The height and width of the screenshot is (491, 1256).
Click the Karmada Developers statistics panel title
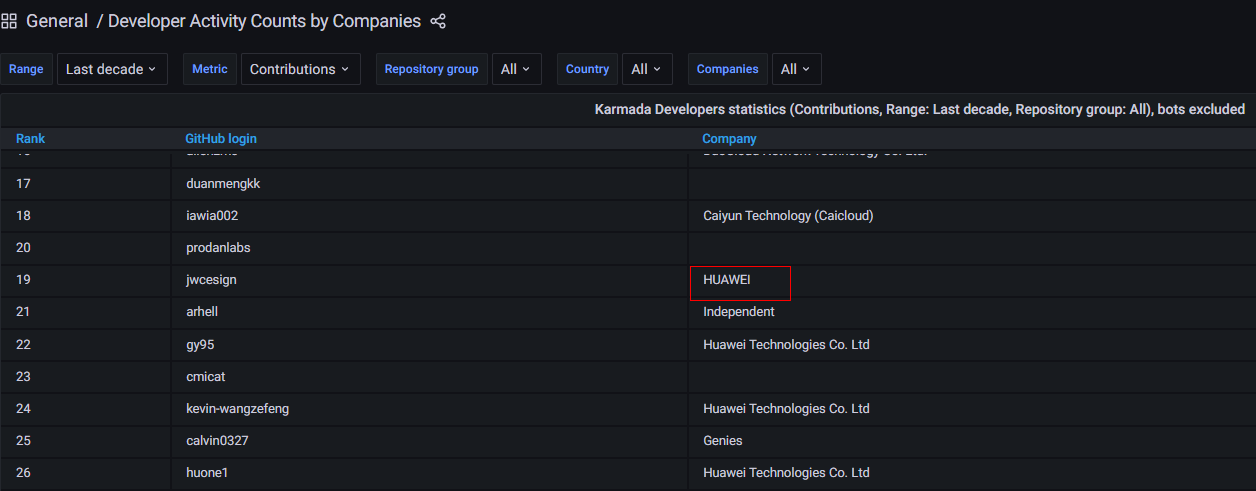919,109
